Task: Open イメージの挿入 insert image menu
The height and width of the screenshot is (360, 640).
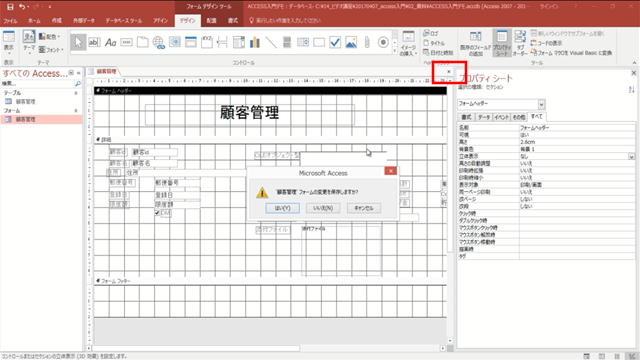Action: point(408,43)
